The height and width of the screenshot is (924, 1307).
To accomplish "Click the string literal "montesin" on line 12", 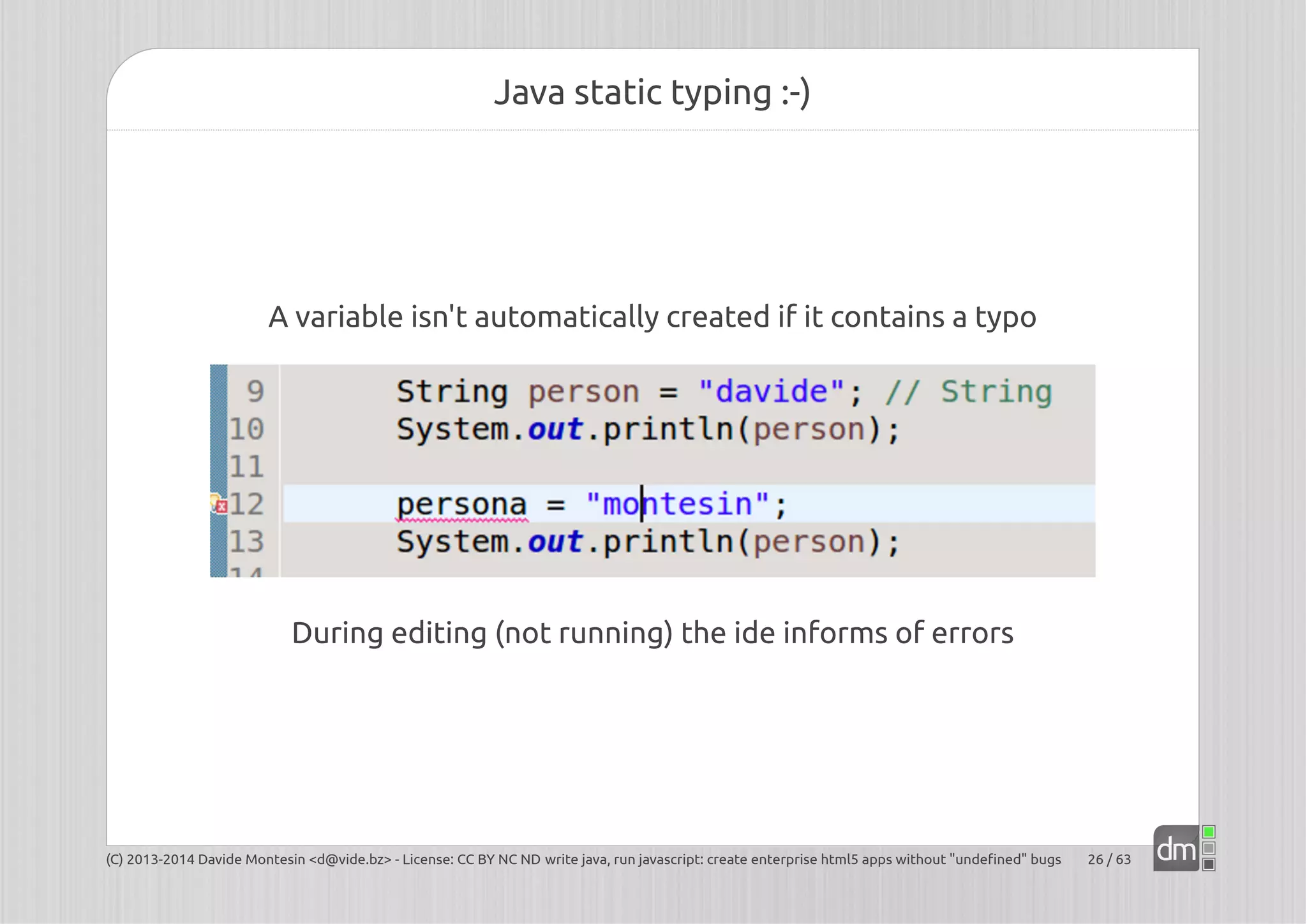I will pyautogui.click(x=678, y=504).
